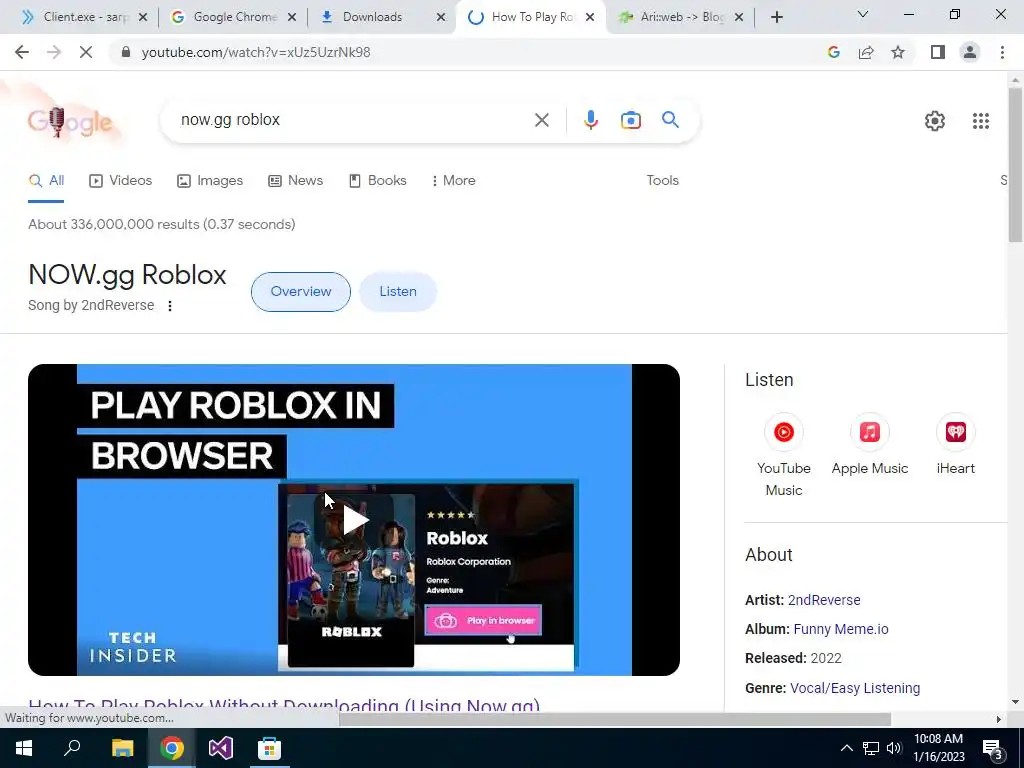
Task: Listen on Apple Music
Action: 869,444
